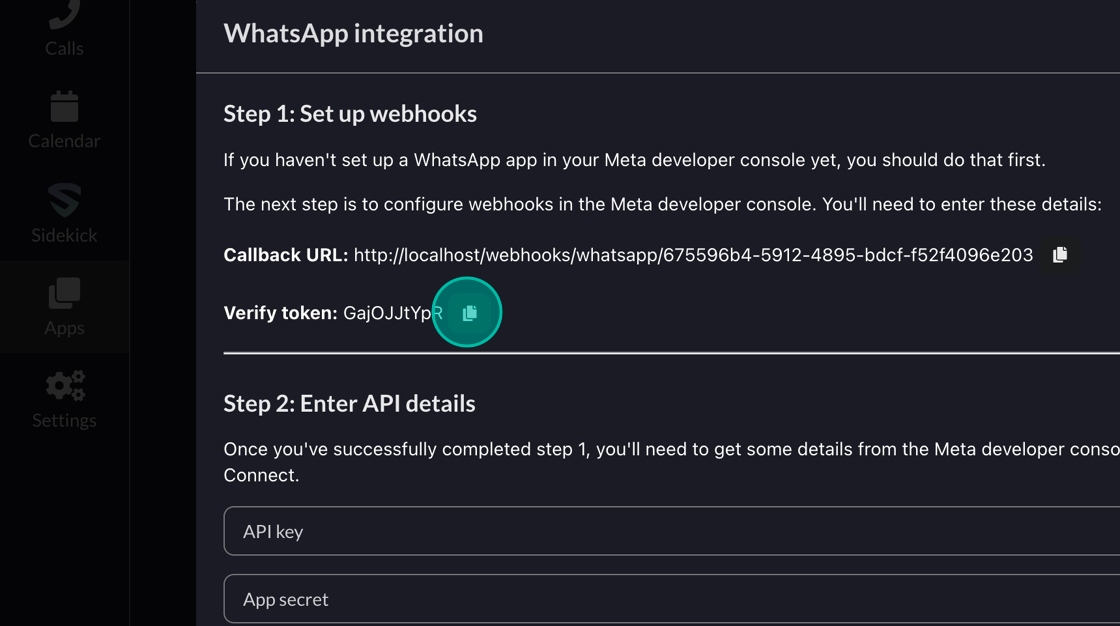Click the verify token value text
Image resolution: width=1120 pixels, height=626 pixels.
(392, 313)
